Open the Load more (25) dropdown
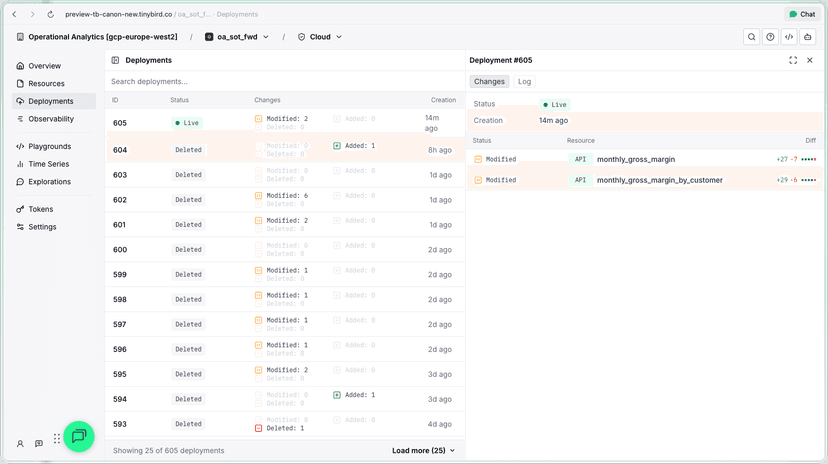This screenshot has height=464, width=828. point(423,450)
